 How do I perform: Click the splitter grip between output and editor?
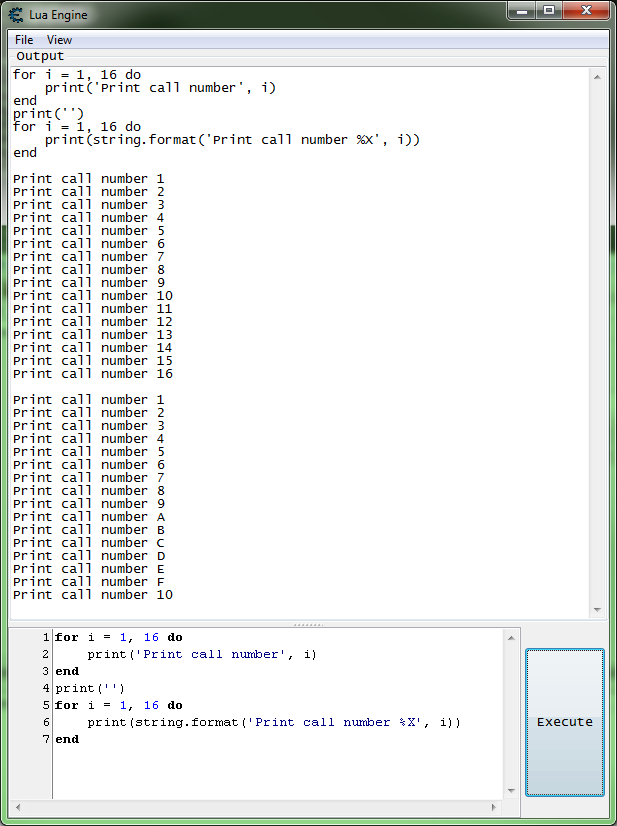(x=308, y=625)
